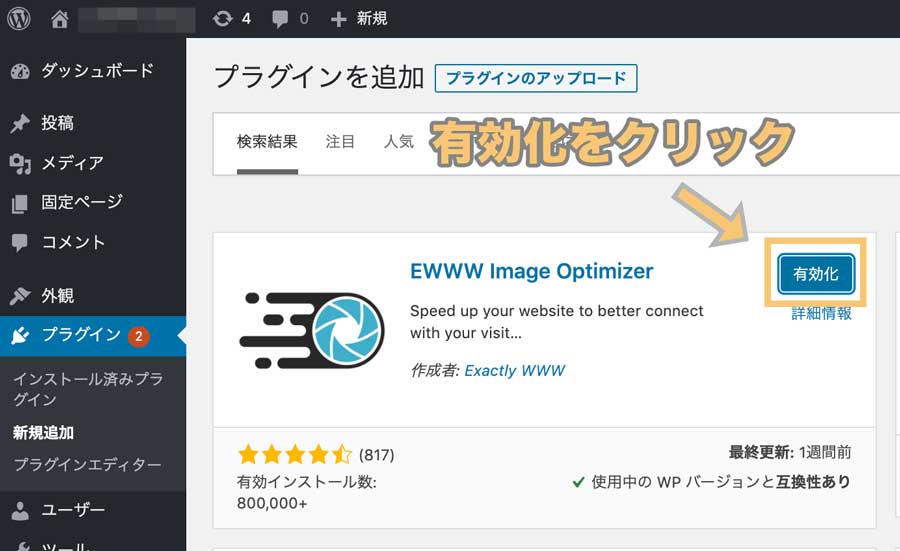Viewport: 900px width, 551px height.
Task: Switch to the 注目 tab
Action: coord(340,142)
